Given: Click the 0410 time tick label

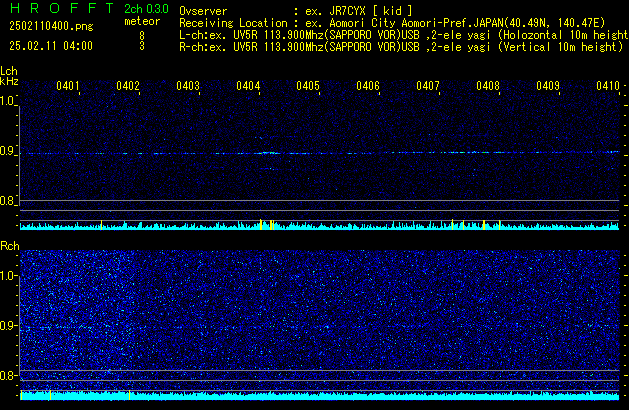Looking at the screenshot, I should pos(608,86).
